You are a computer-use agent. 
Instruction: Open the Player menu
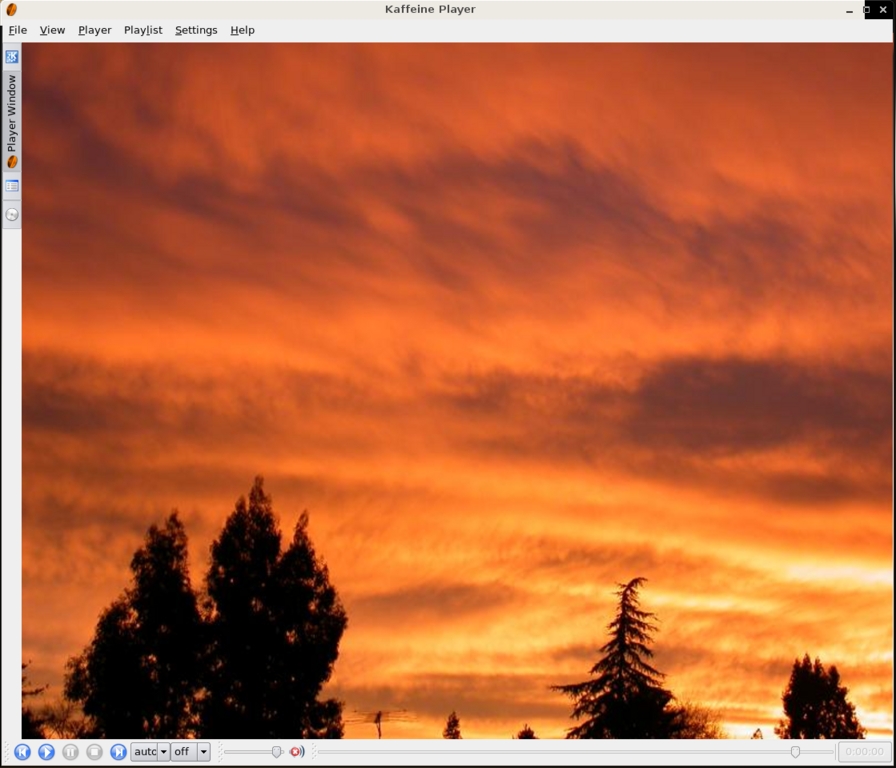(x=95, y=30)
